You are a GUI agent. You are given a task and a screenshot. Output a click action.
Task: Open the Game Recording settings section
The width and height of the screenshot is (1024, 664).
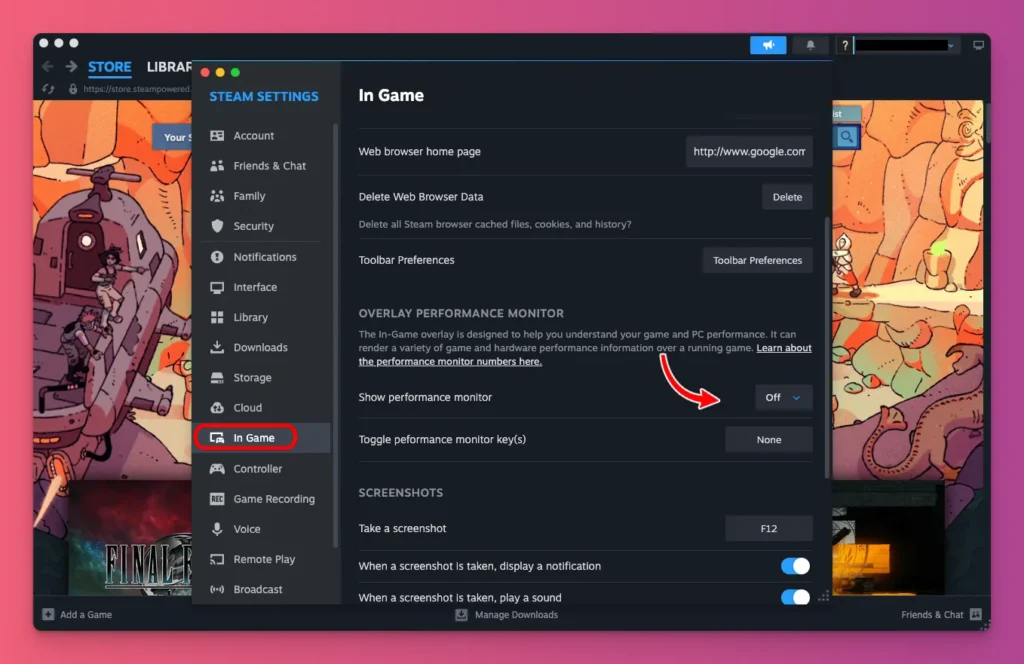[x=273, y=499]
